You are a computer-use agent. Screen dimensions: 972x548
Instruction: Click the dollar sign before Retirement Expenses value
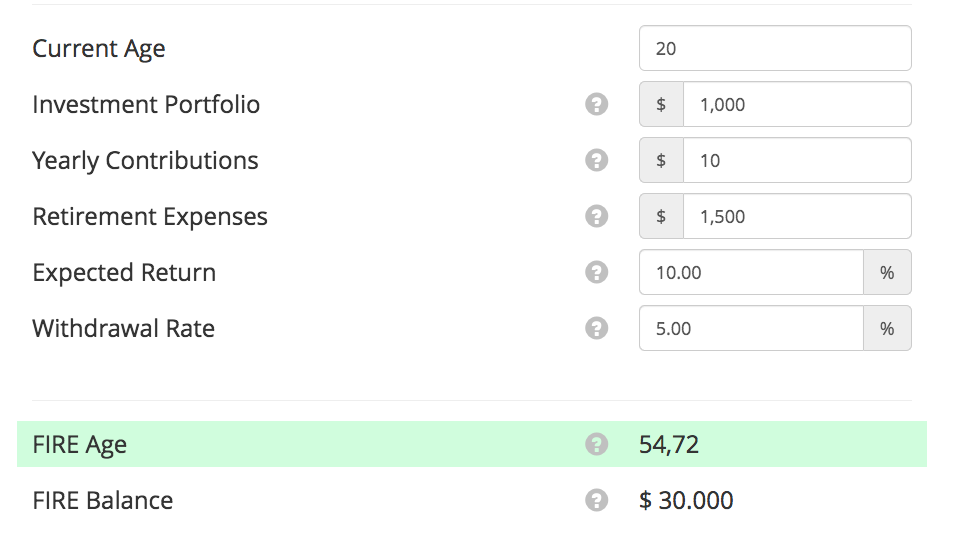click(x=662, y=216)
